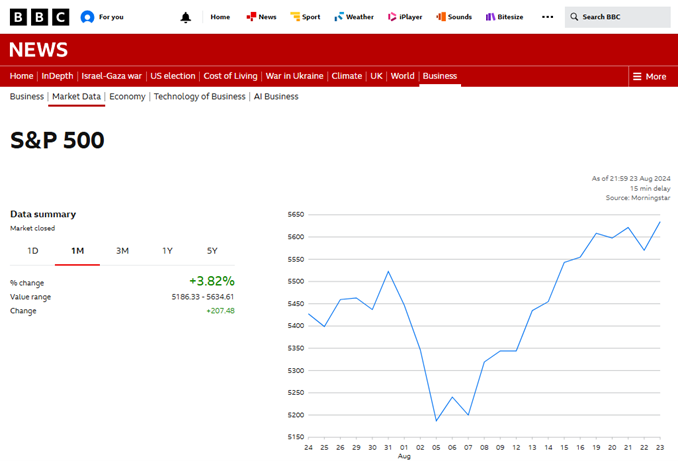Open the three-dot more services menu

pos(547,17)
